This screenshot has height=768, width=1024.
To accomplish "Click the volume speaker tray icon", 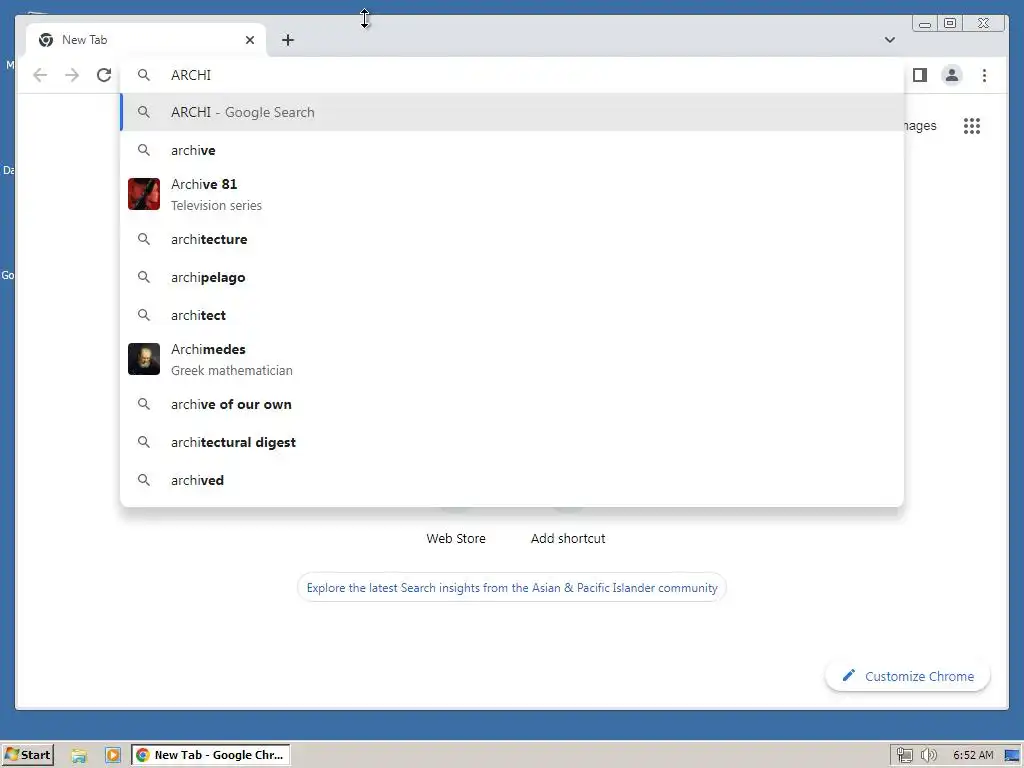I will (929, 756).
